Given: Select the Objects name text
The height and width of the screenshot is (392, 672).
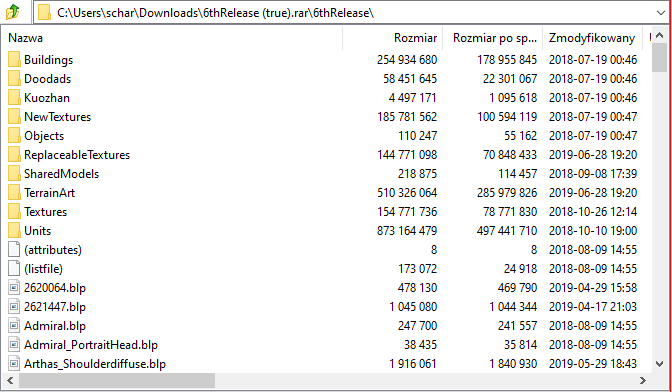Looking at the screenshot, I should (44, 136).
